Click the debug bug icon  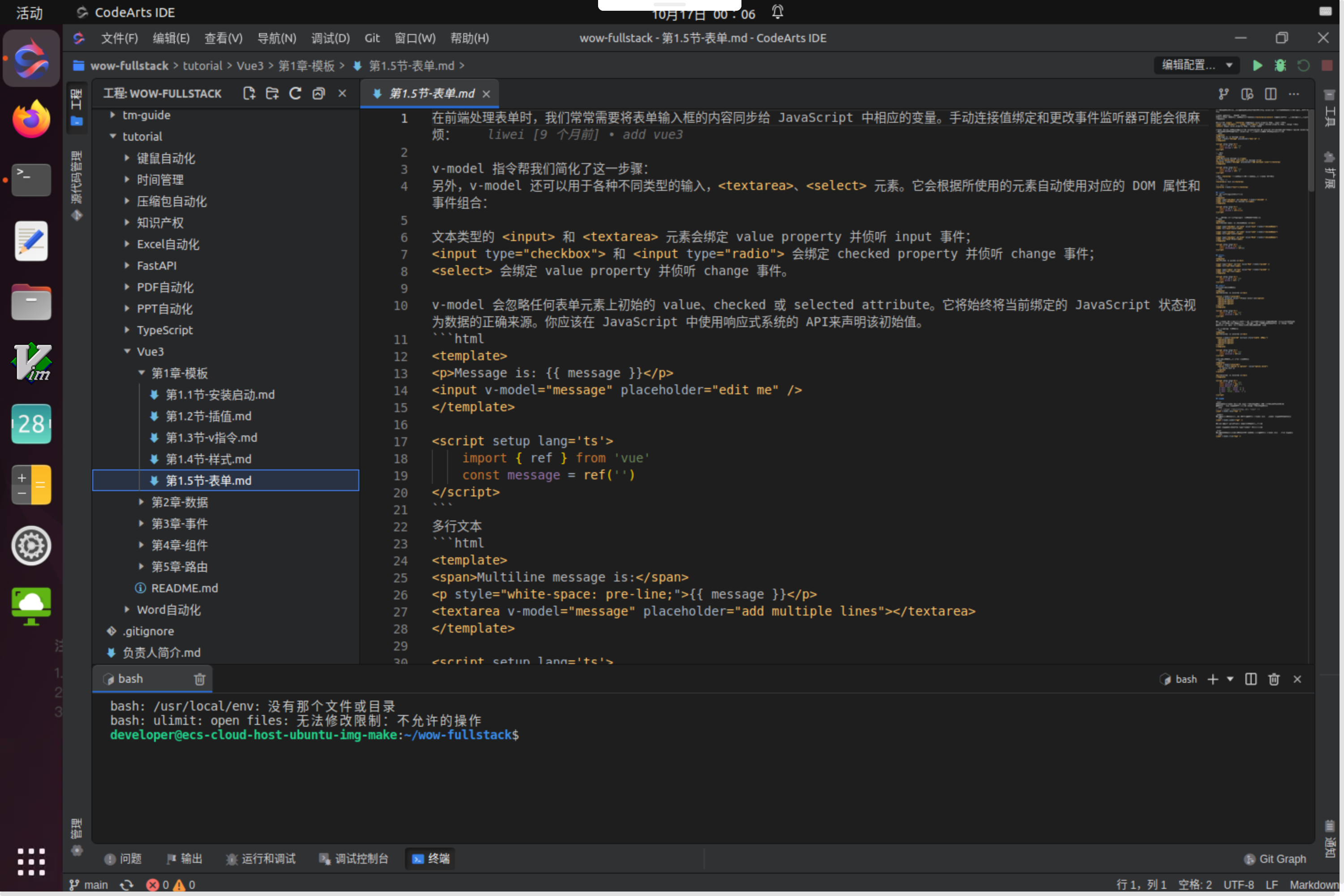pos(1280,66)
